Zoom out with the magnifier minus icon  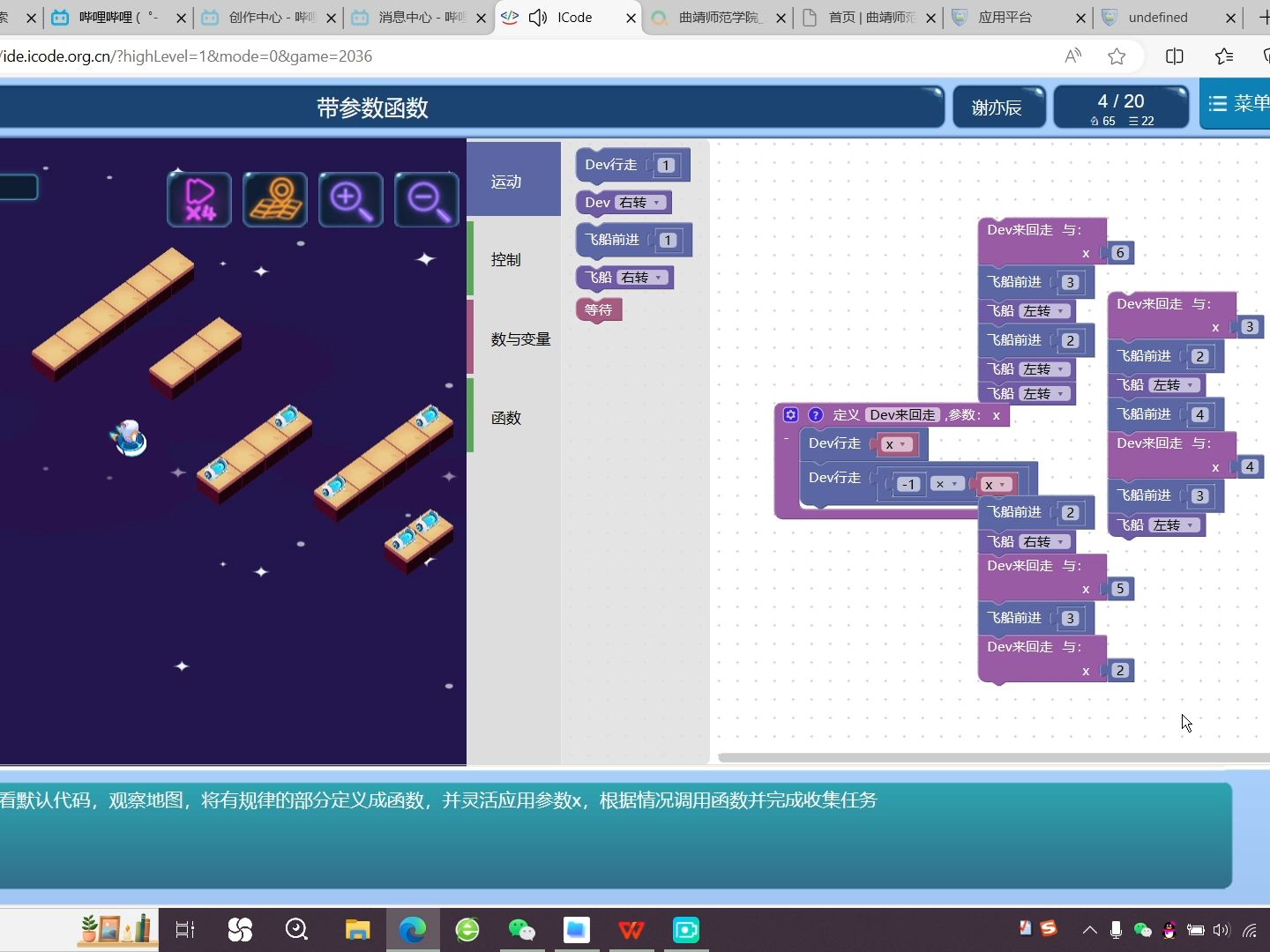(427, 199)
